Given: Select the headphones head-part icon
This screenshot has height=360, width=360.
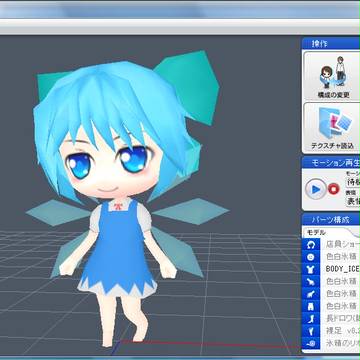Looking at the screenshot, I should tap(311, 245).
